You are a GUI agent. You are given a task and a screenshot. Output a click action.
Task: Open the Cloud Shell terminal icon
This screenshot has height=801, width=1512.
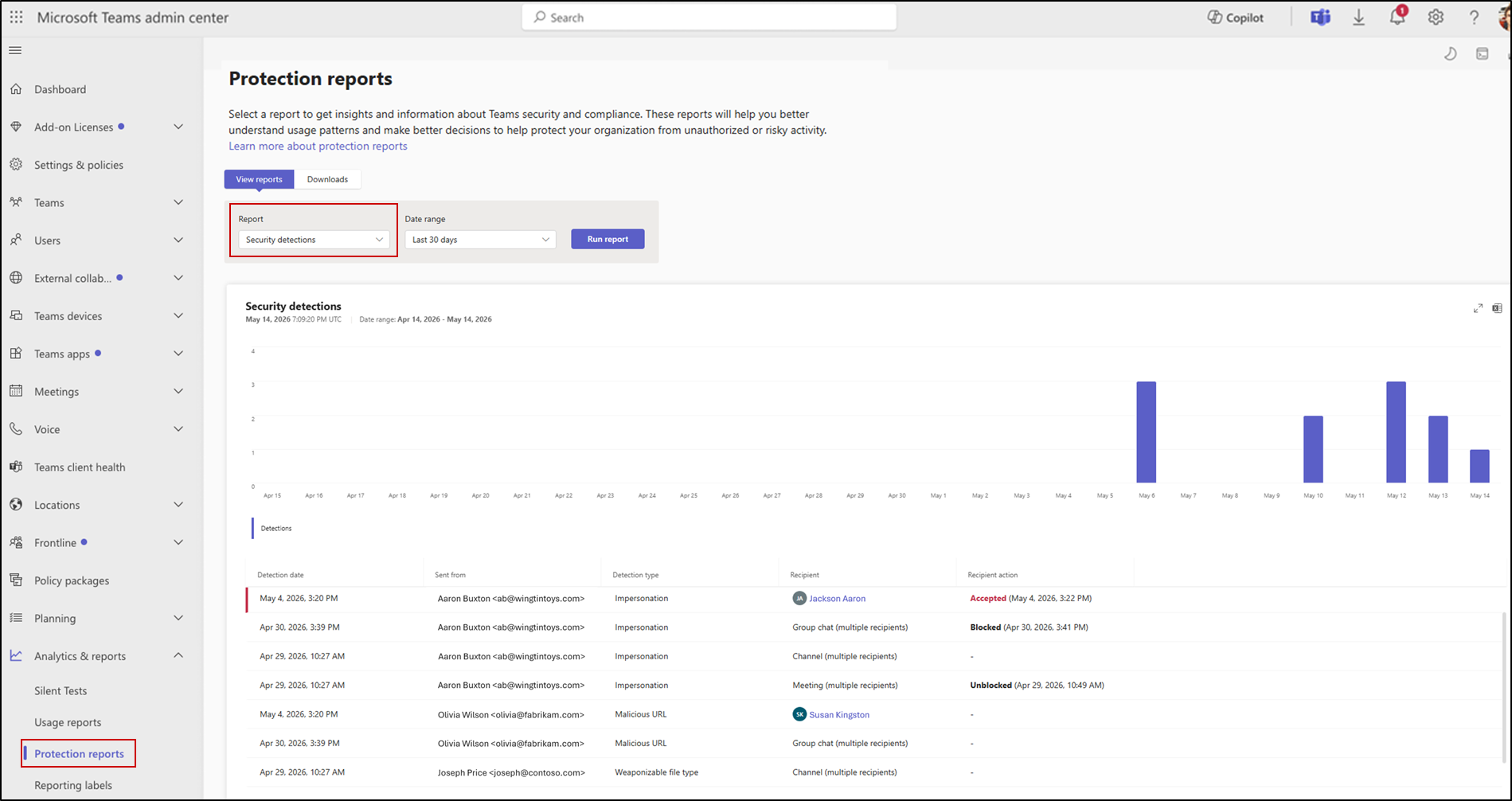[1482, 53]
